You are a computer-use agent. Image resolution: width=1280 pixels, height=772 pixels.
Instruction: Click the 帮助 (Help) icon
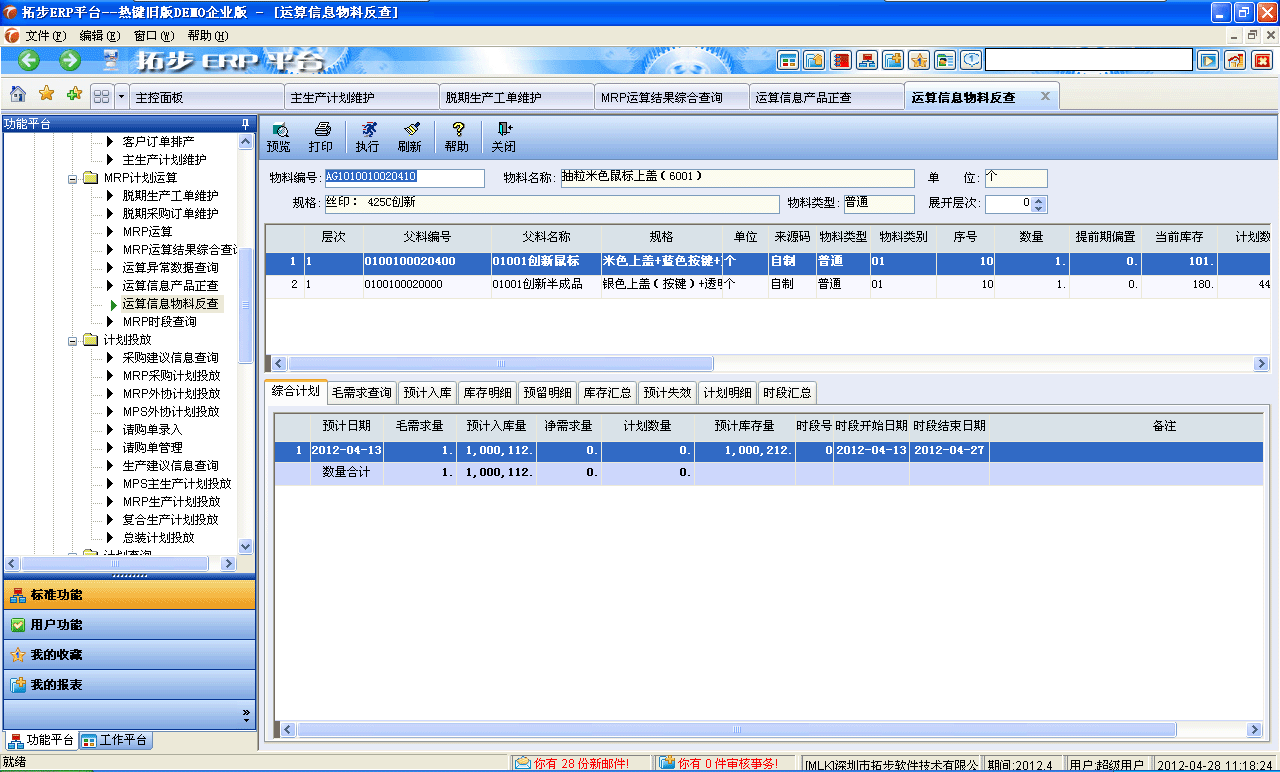[x=457, y=135]
